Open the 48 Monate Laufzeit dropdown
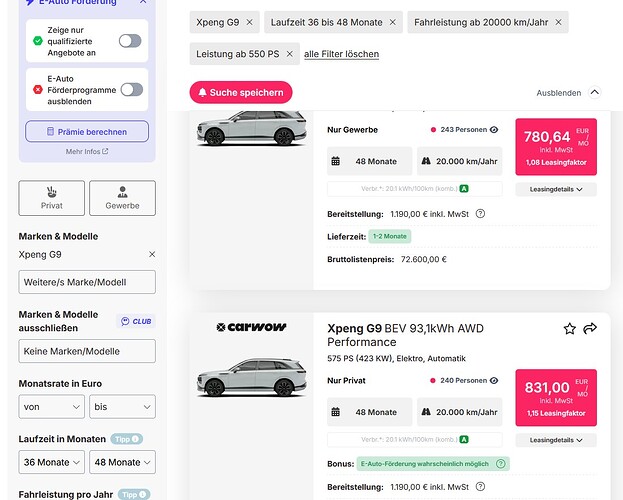 click(122, 462)
